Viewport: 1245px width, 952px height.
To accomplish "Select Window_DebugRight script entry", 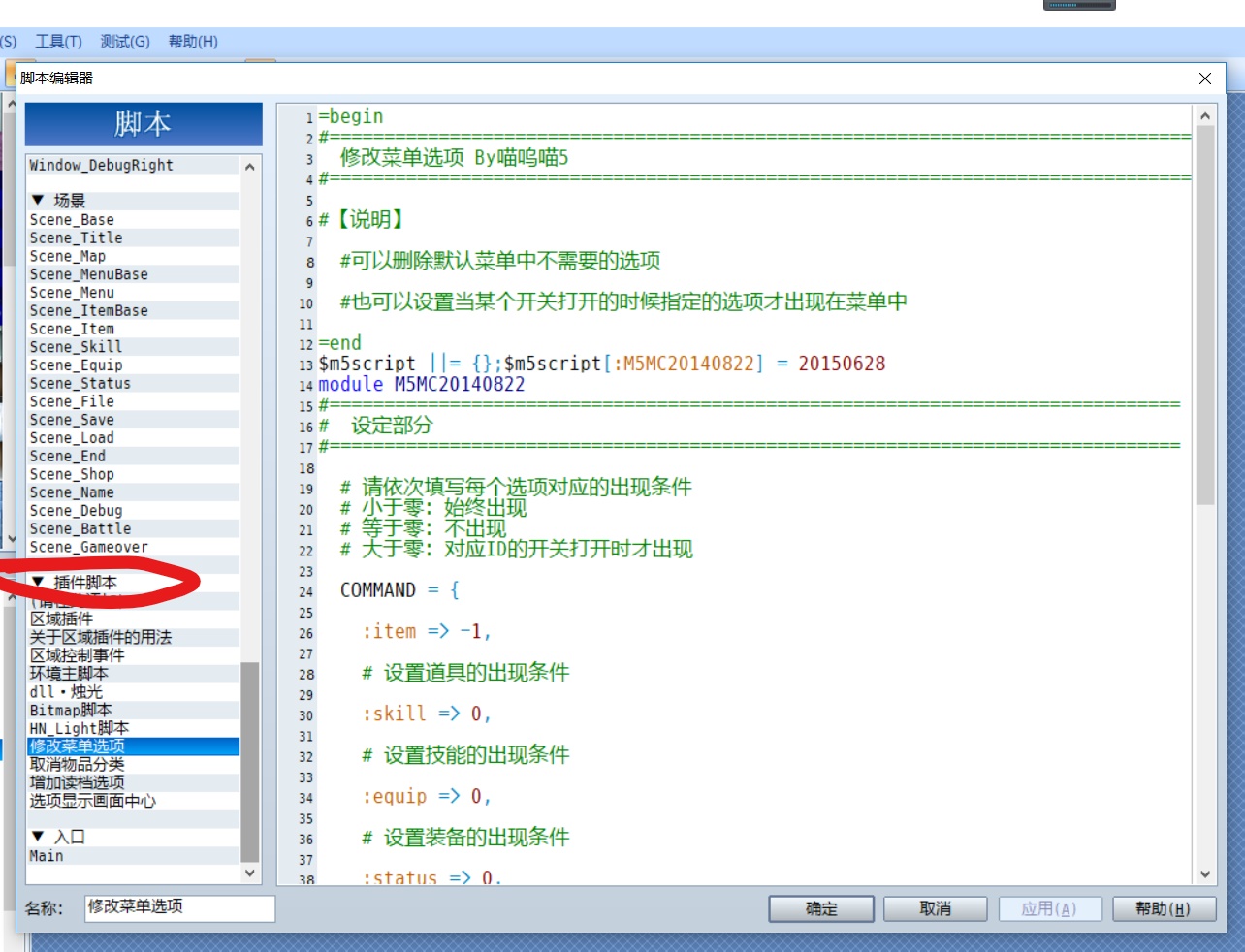I will click(133, 165).
